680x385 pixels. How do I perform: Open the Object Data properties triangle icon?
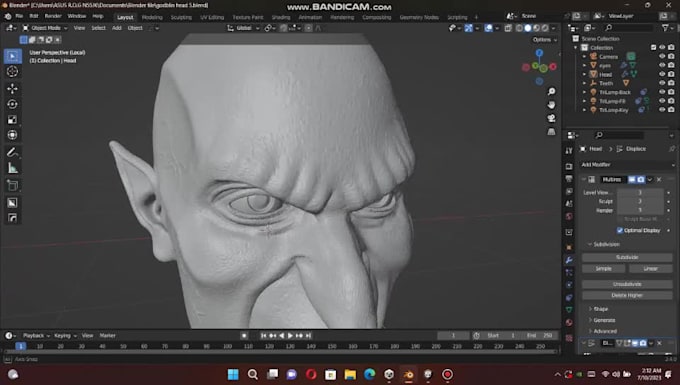(x=569, y=310)
